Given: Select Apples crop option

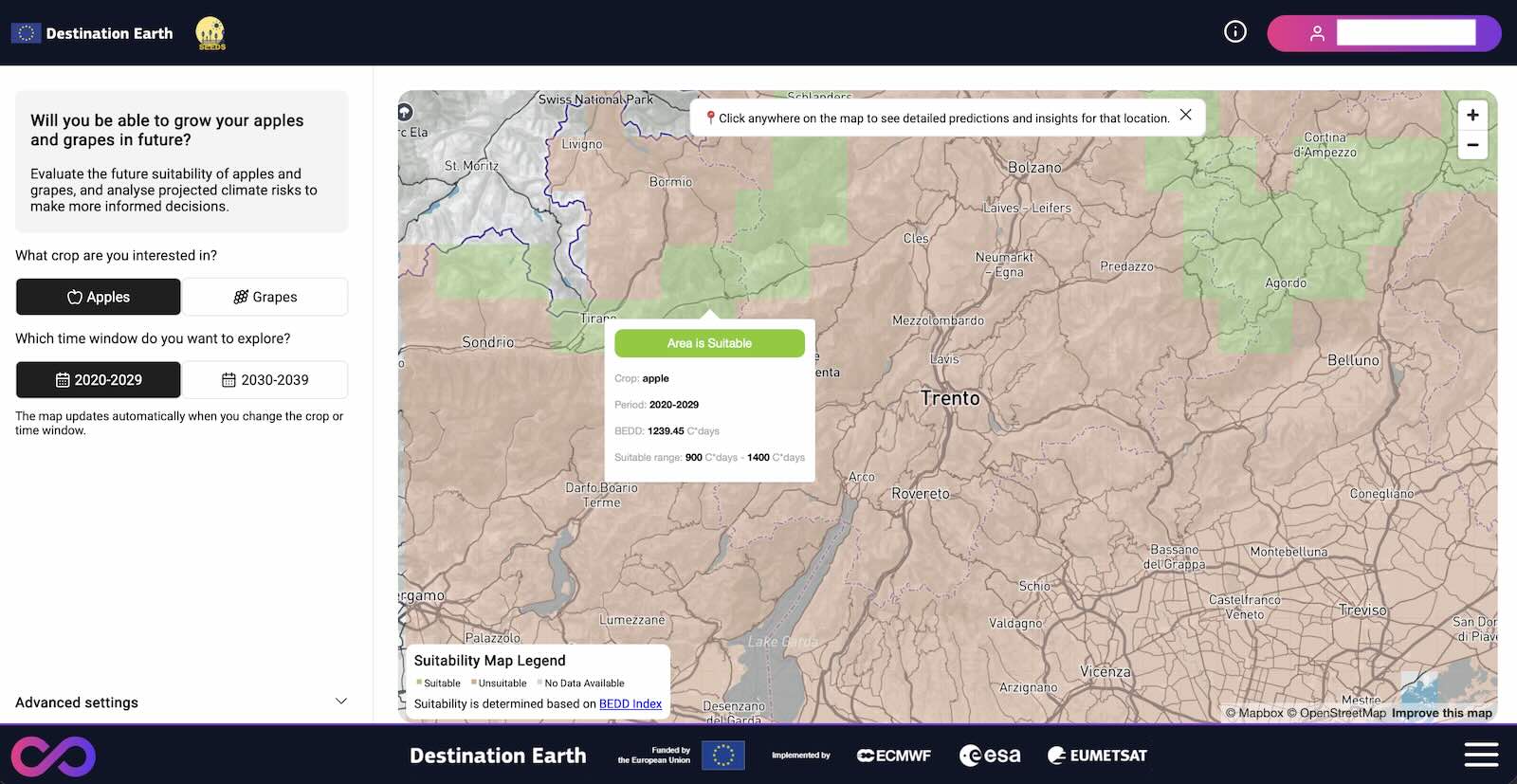Looking at the screenshot, I should pyautogui.click(x=99, y=297).
